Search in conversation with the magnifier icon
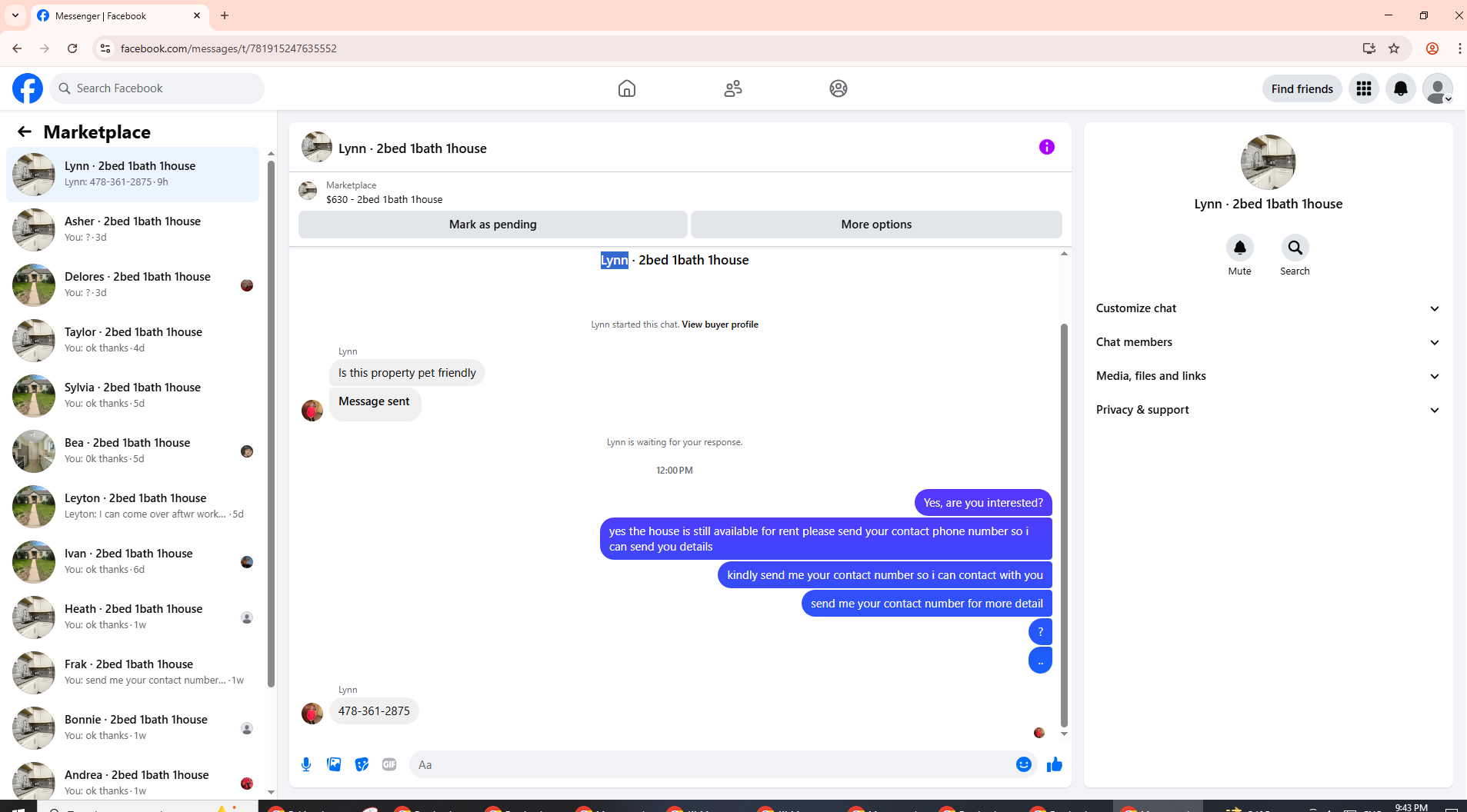 (1295, 248)
